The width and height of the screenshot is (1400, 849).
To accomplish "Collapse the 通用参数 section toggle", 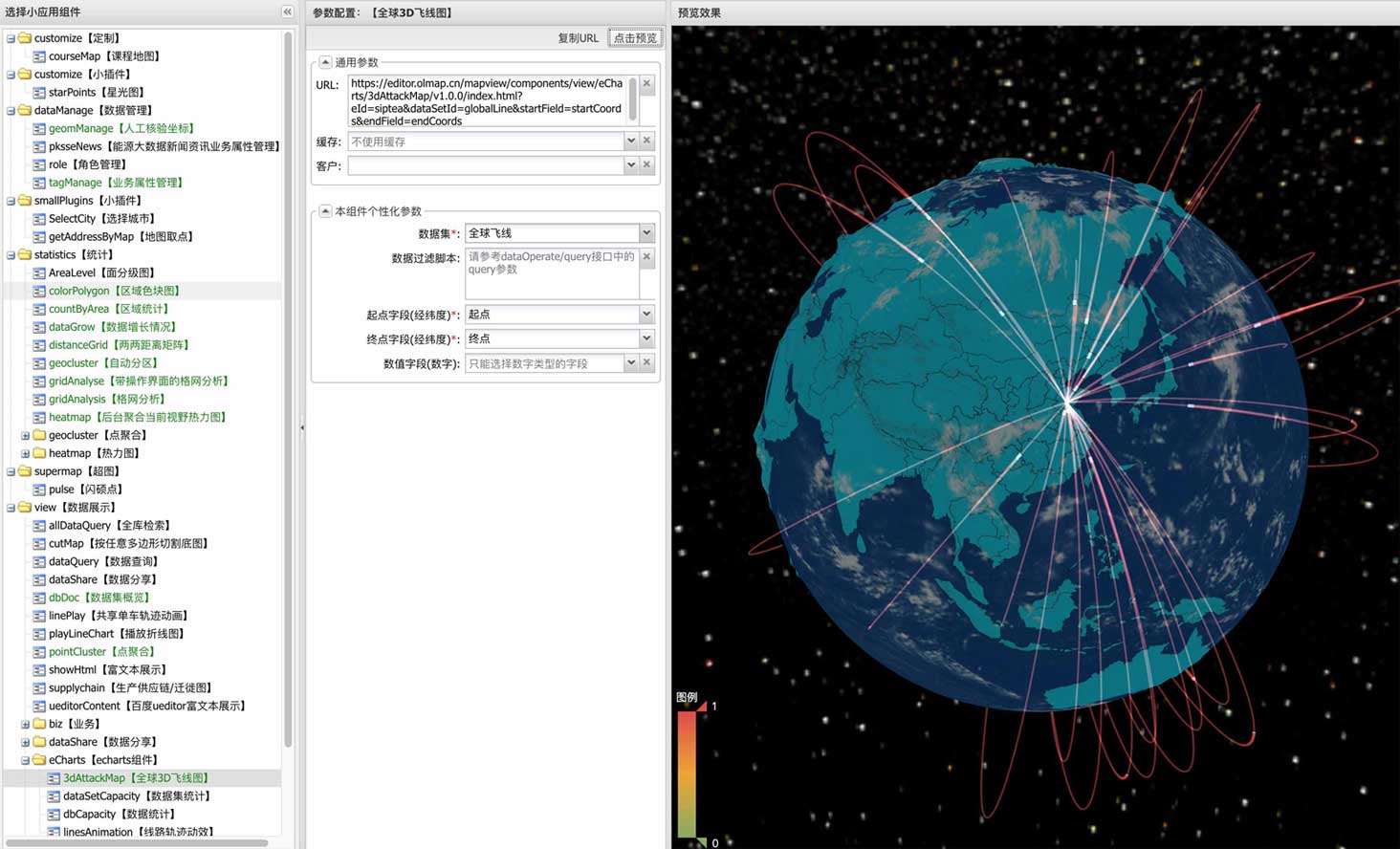I will [x=325, y=62].
